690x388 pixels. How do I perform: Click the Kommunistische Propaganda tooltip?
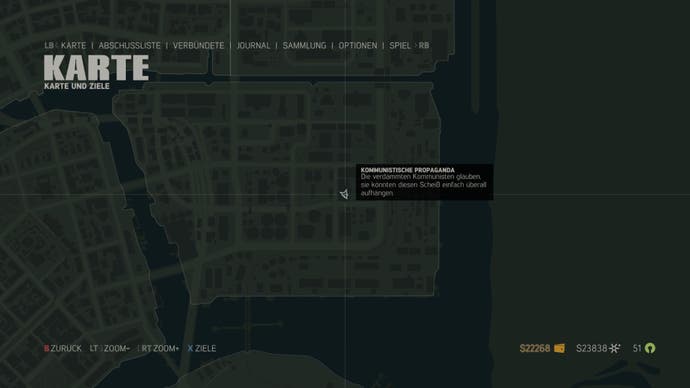click(425, 182)
